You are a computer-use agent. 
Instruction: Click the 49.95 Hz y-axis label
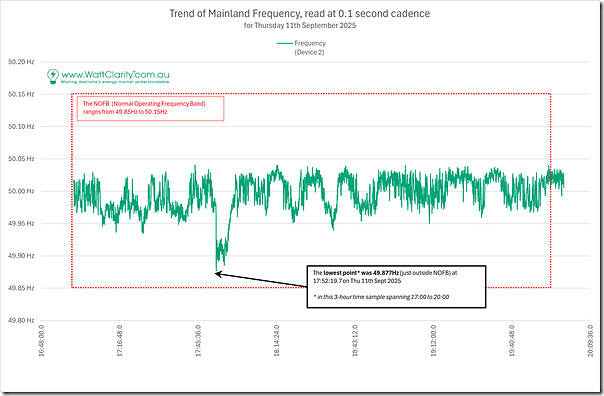coord(21,223)
